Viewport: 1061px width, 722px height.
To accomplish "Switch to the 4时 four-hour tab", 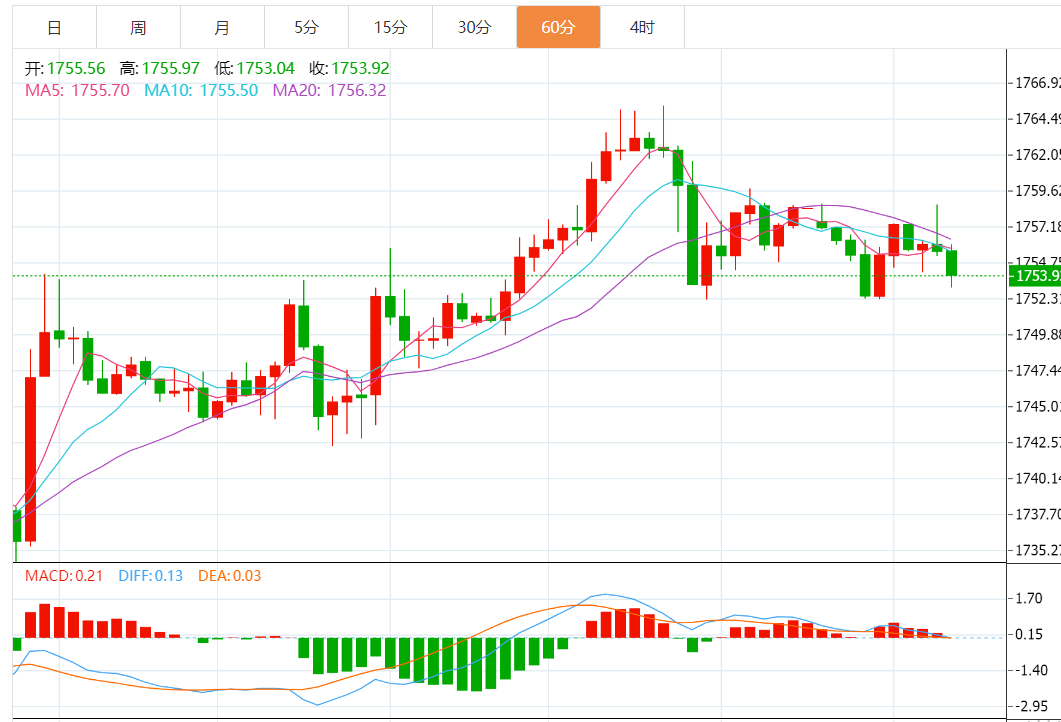I will pyautogui.click(x=642, y=28).
